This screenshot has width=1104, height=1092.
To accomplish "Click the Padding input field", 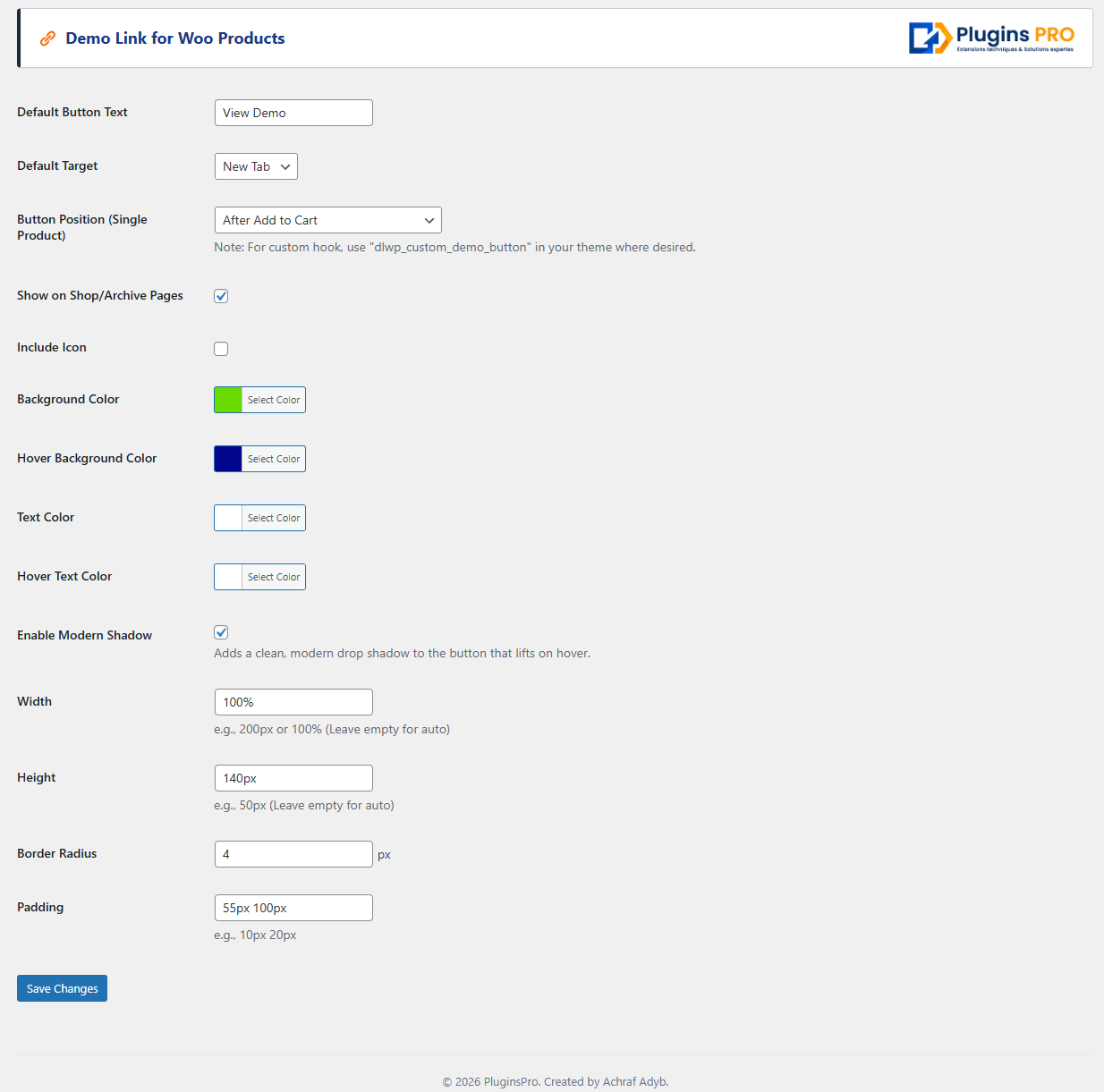I will pos(293,908).
